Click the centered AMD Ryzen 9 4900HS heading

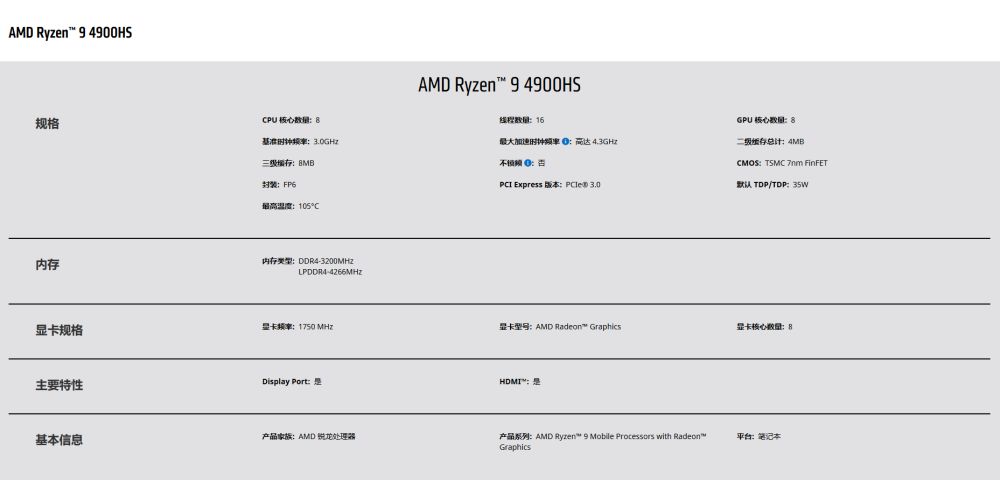[x=499, y=85]
